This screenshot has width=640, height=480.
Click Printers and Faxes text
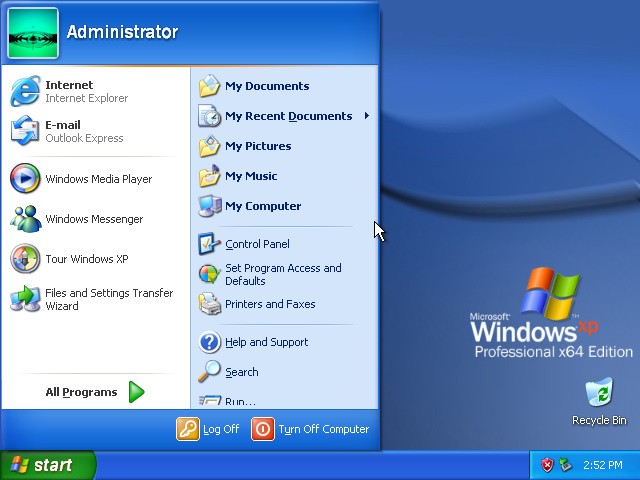tap(270, 304)
